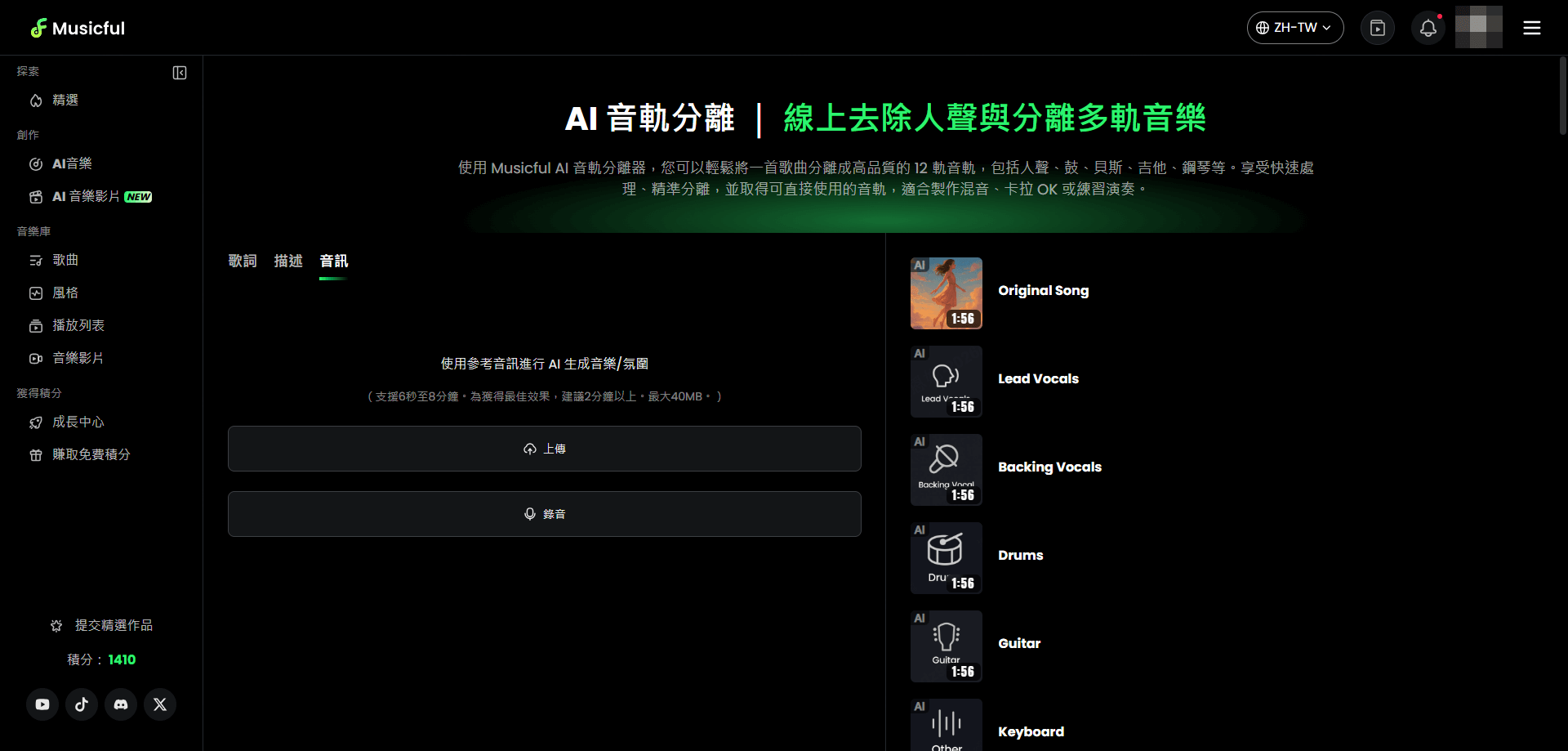Open the Original Song thumbnail
Viewport: 1568px width, 751px height.
(x=946, y=293)
